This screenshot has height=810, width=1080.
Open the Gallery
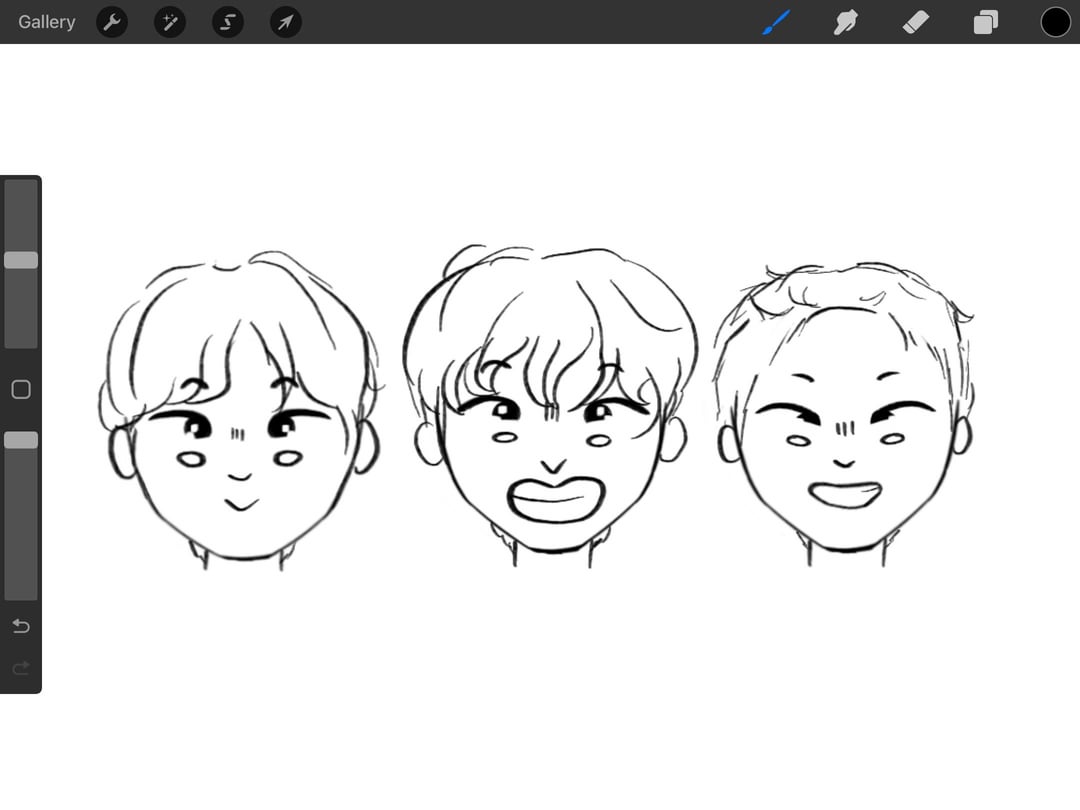click(x=46, y=22)
